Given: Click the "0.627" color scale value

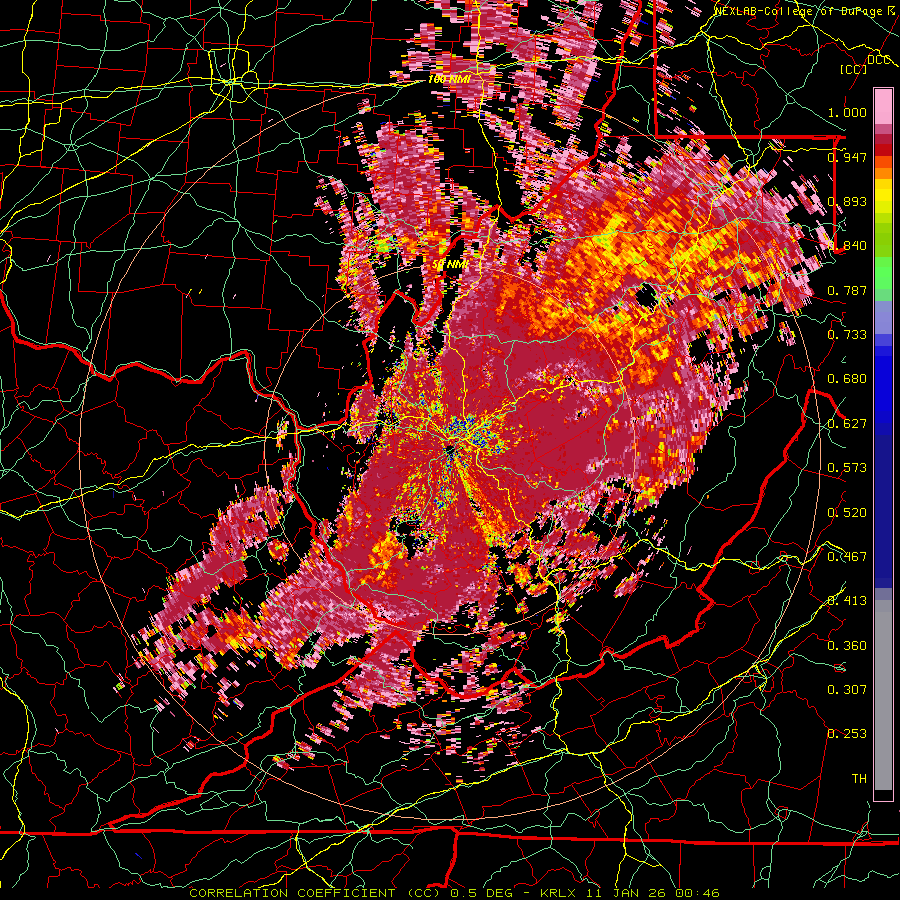Looking at the screenshot, I should pos(847,424).
